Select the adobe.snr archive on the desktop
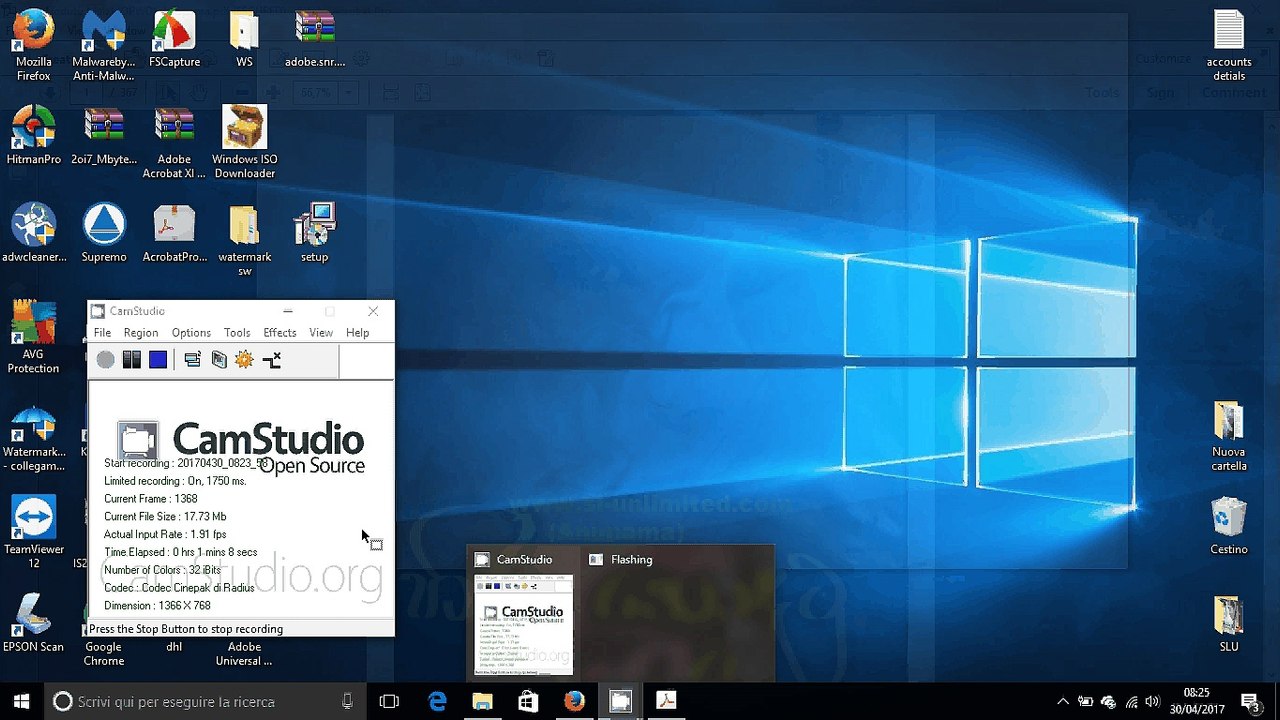Viewport: 1280px width, 720px height. click(315, 40)
